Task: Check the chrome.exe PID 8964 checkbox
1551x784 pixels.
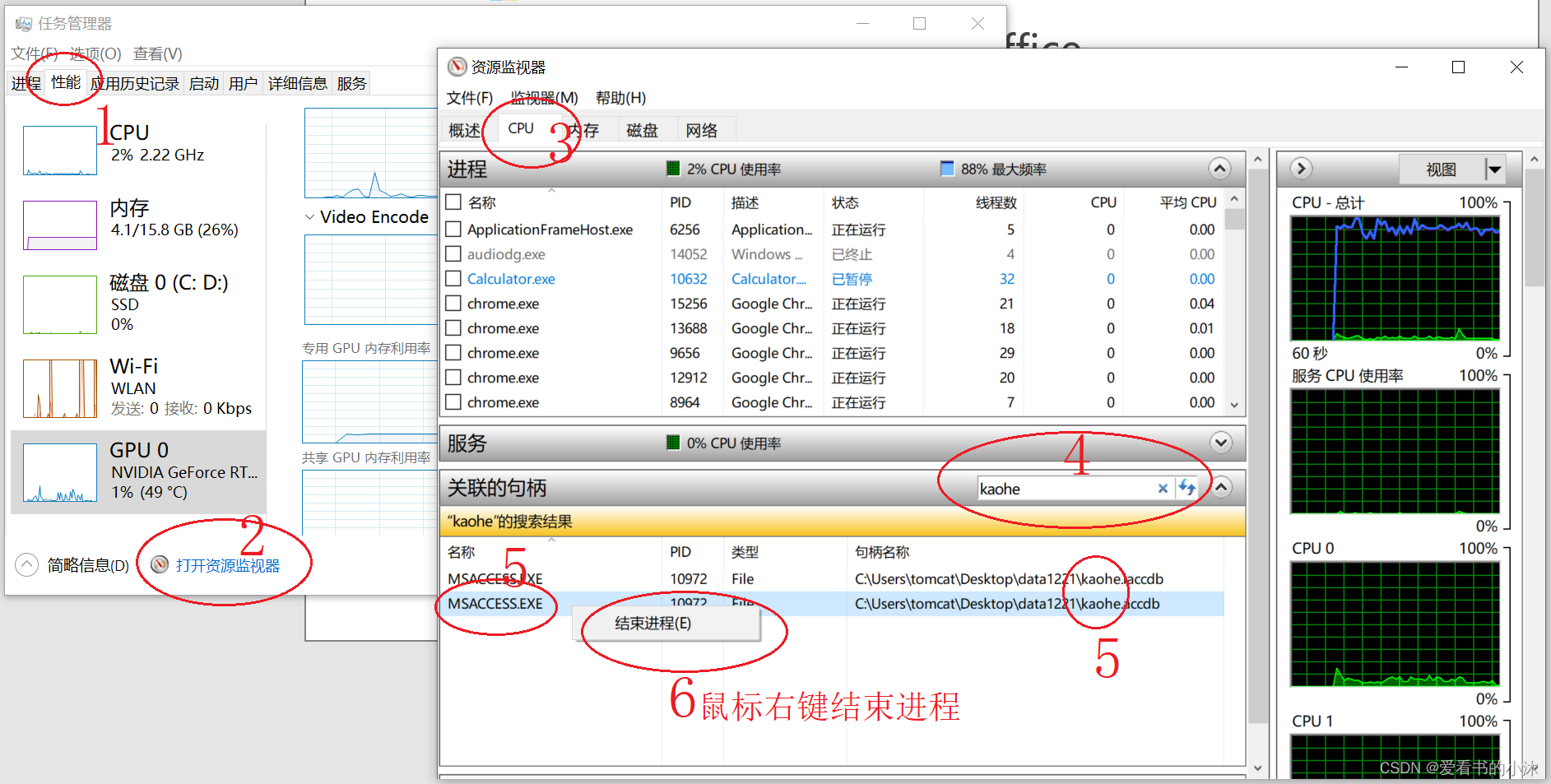Action: (x=453, y=401)
